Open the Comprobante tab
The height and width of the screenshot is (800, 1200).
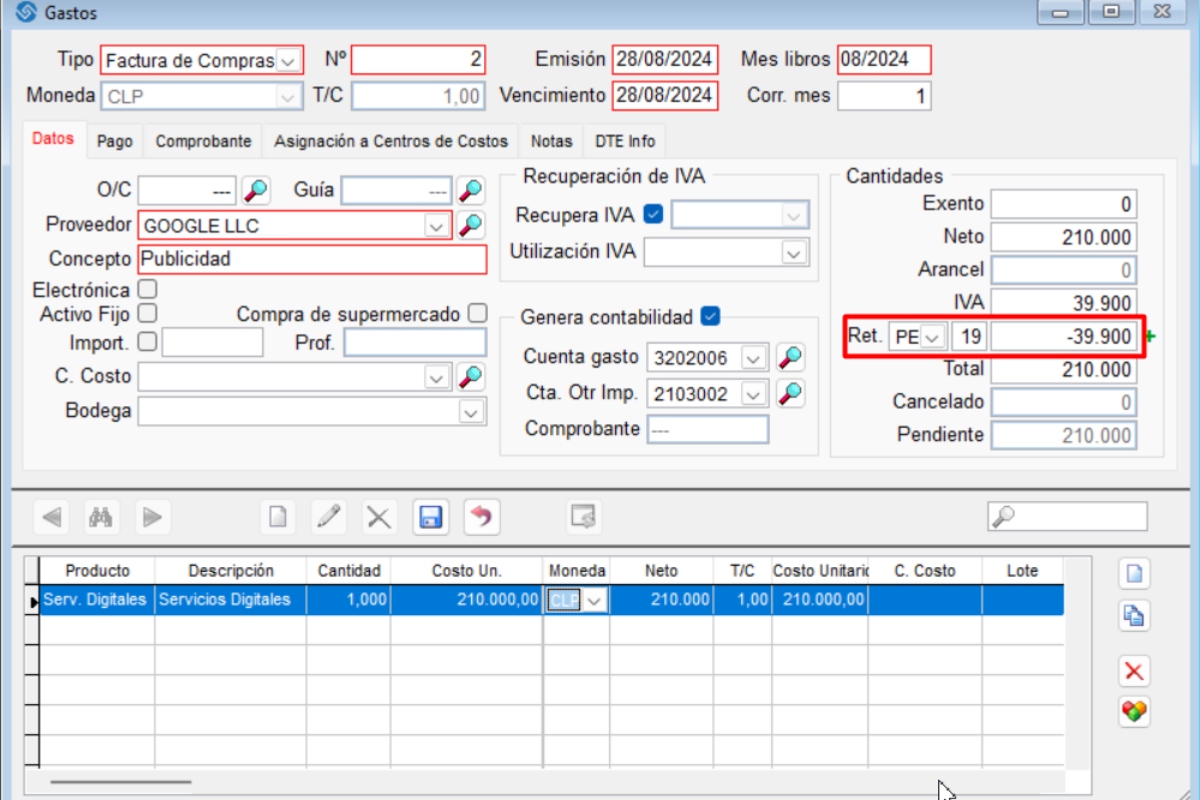click(x=203, y=142)
